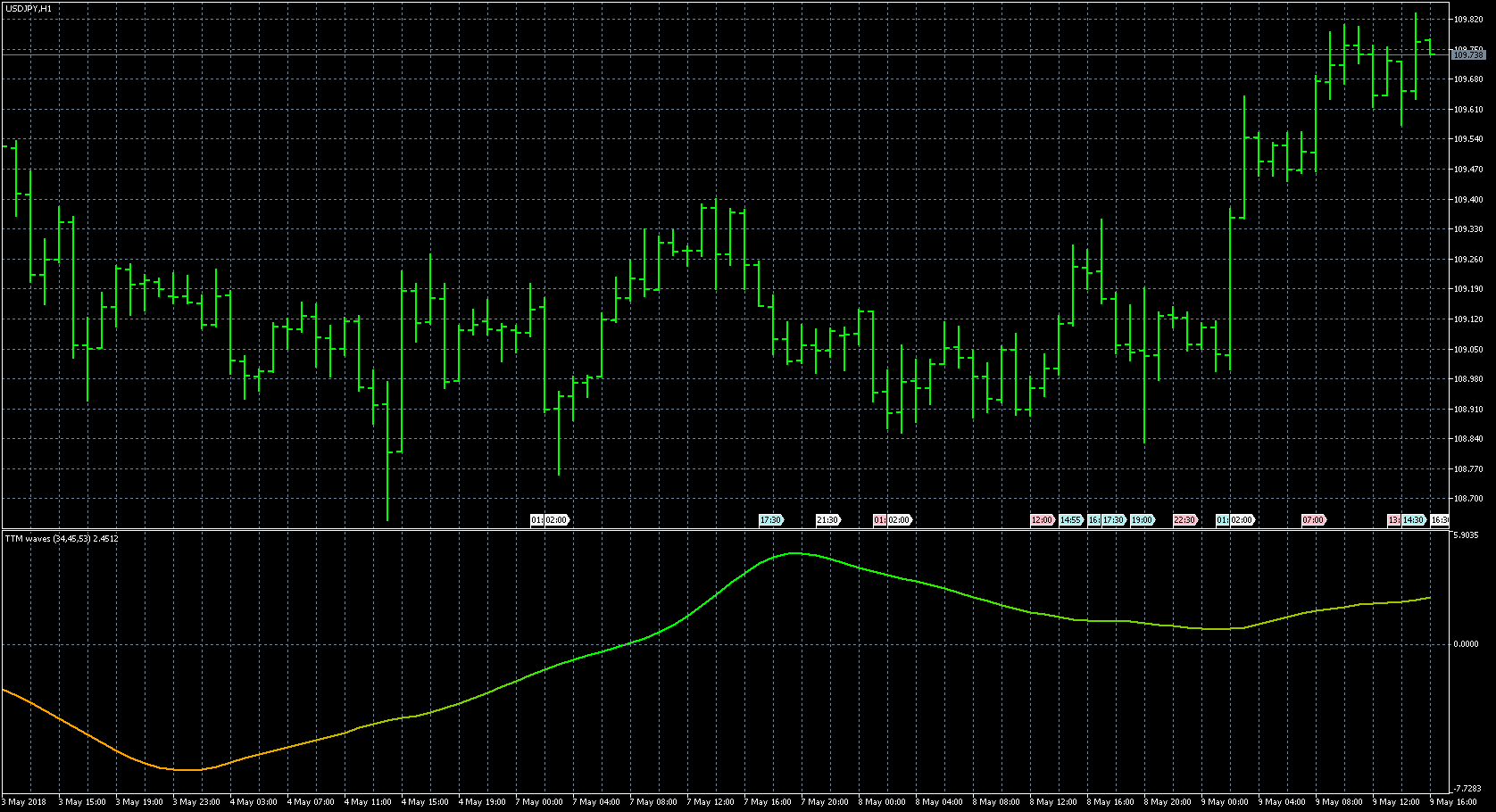Screen dimensions: 1496x812
Task: Click the 8 May 12:00 time label
Action: tap(1053, 802)
